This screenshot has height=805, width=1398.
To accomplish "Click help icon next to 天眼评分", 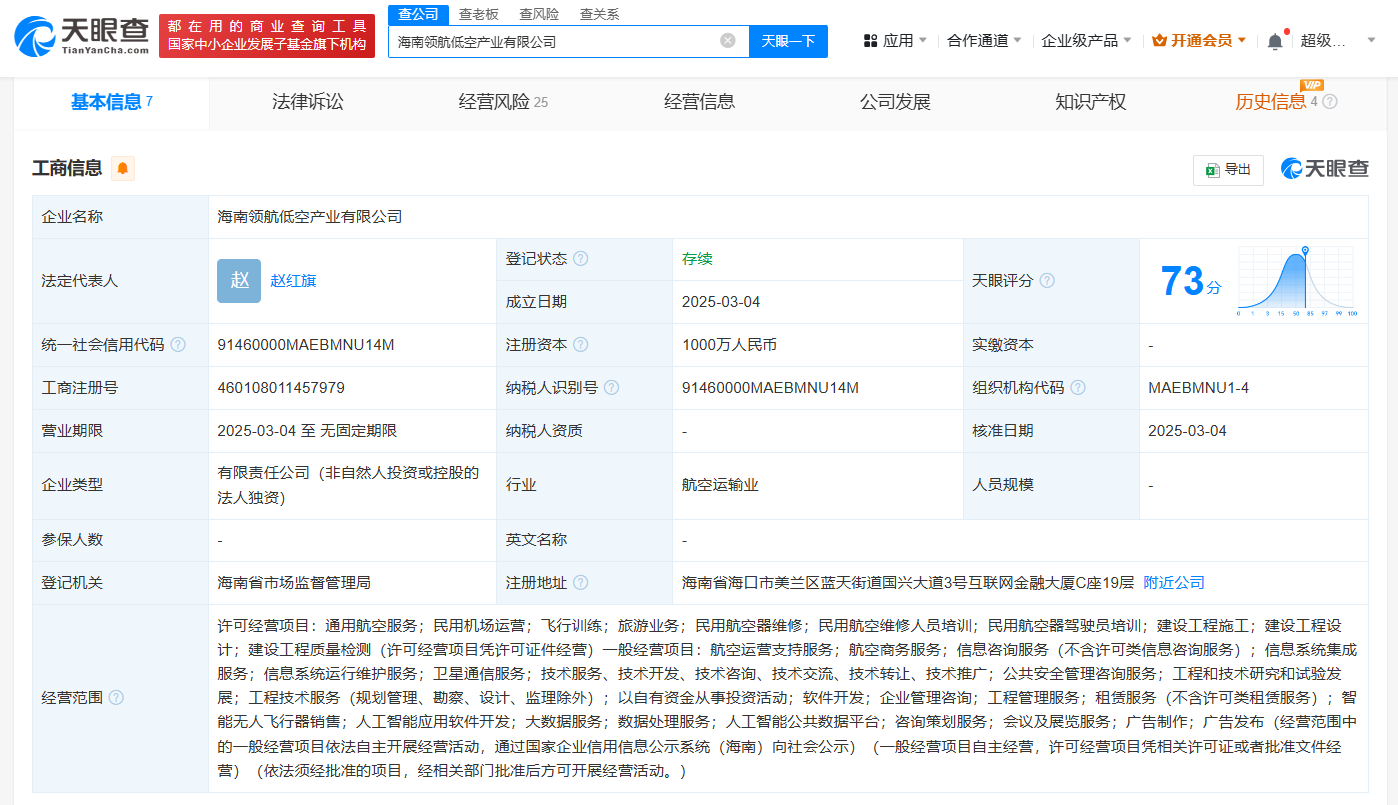I will pos(1047,281).
